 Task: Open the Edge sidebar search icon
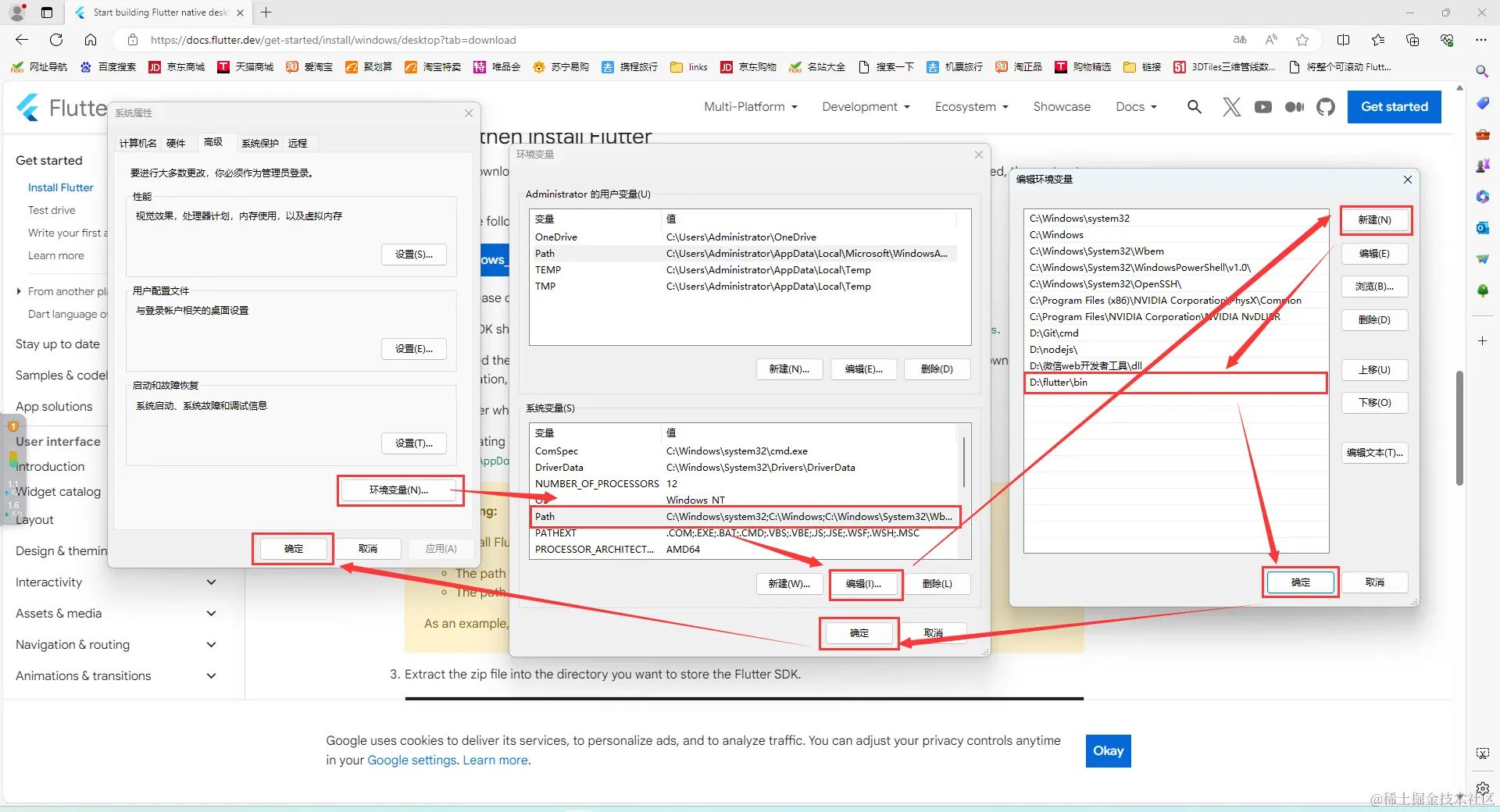1482,72
